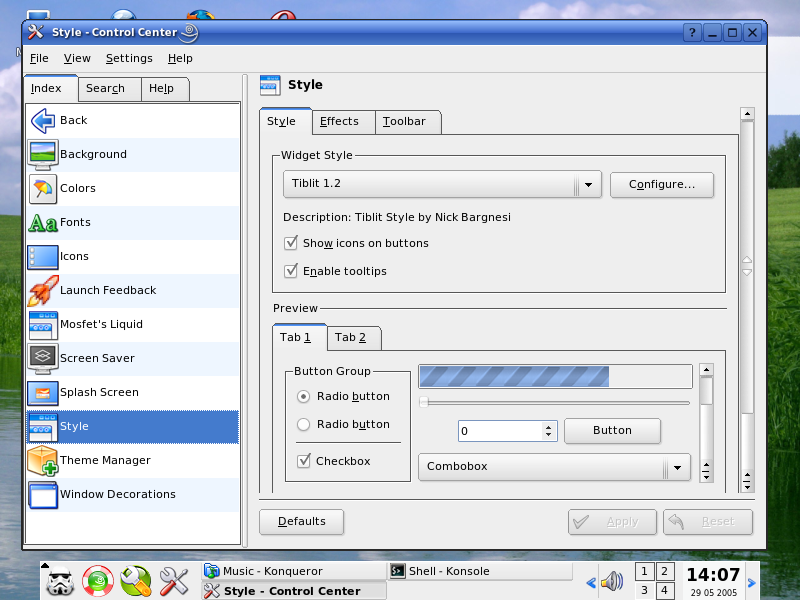Click the Apply button
The width and height of the screenshot is (800, 600).
(x=612, y=522)
